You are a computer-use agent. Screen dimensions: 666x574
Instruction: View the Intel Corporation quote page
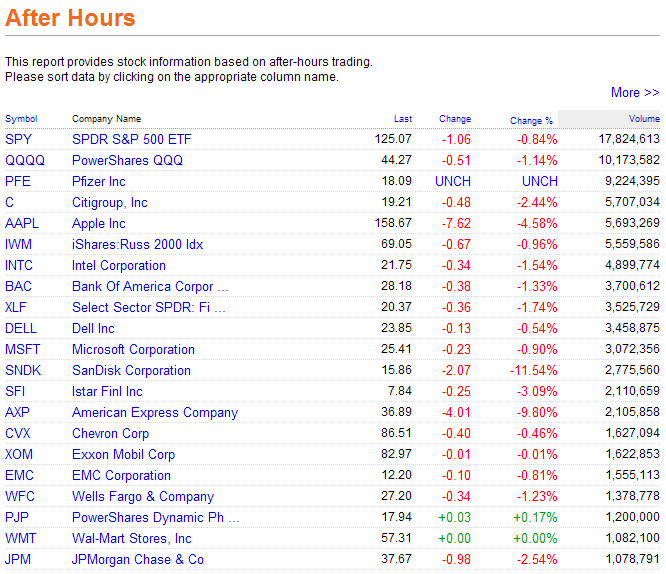[x=119, y=265]
